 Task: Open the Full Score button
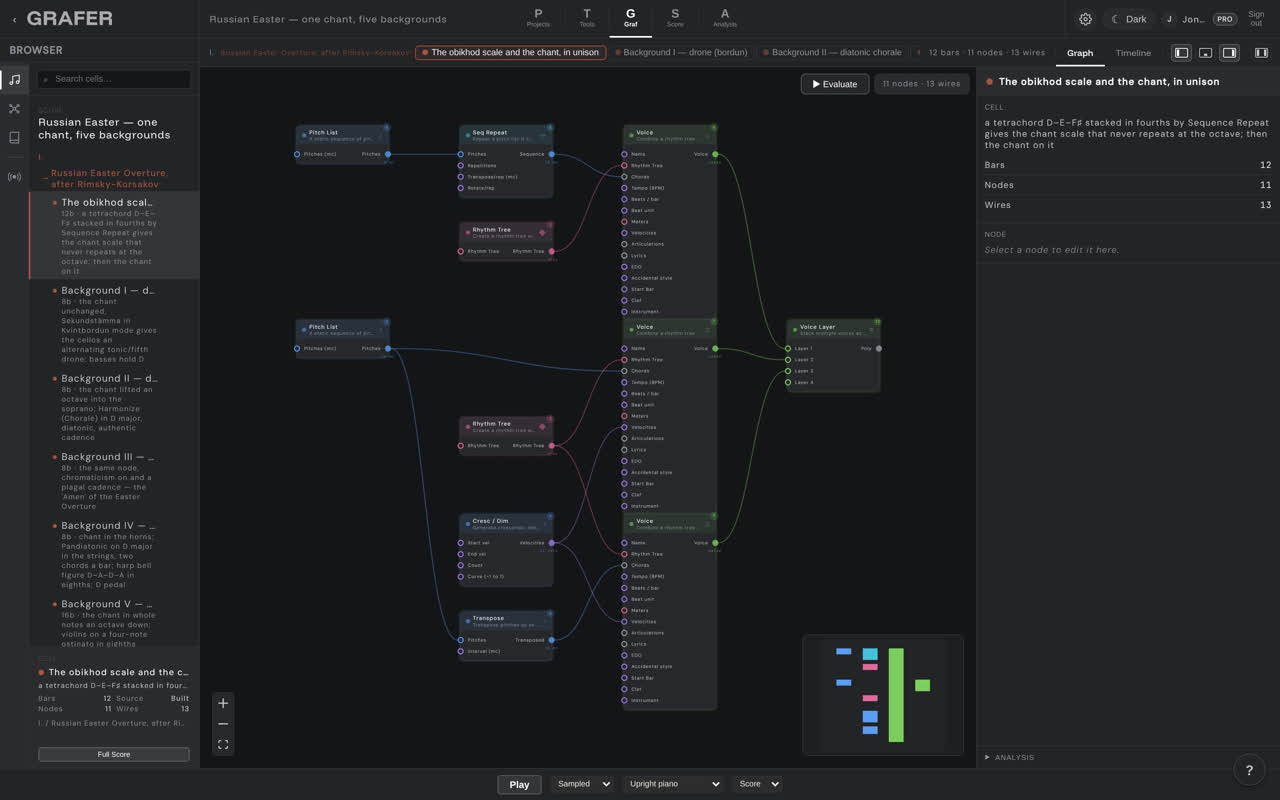coord(114,754)
